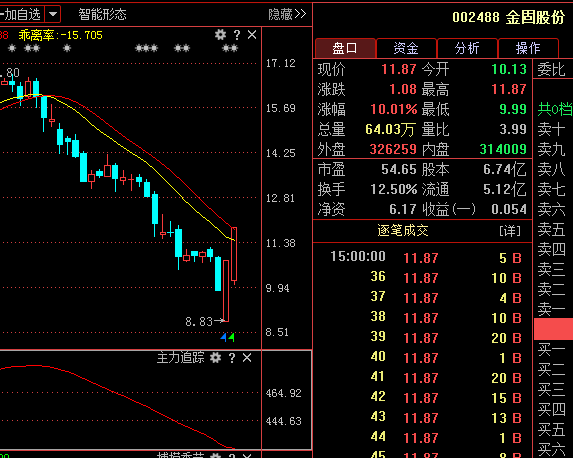Select the last red limit-up candlestick
The image size is (573, 458).
pyautogui.click(x=234, y=255)
